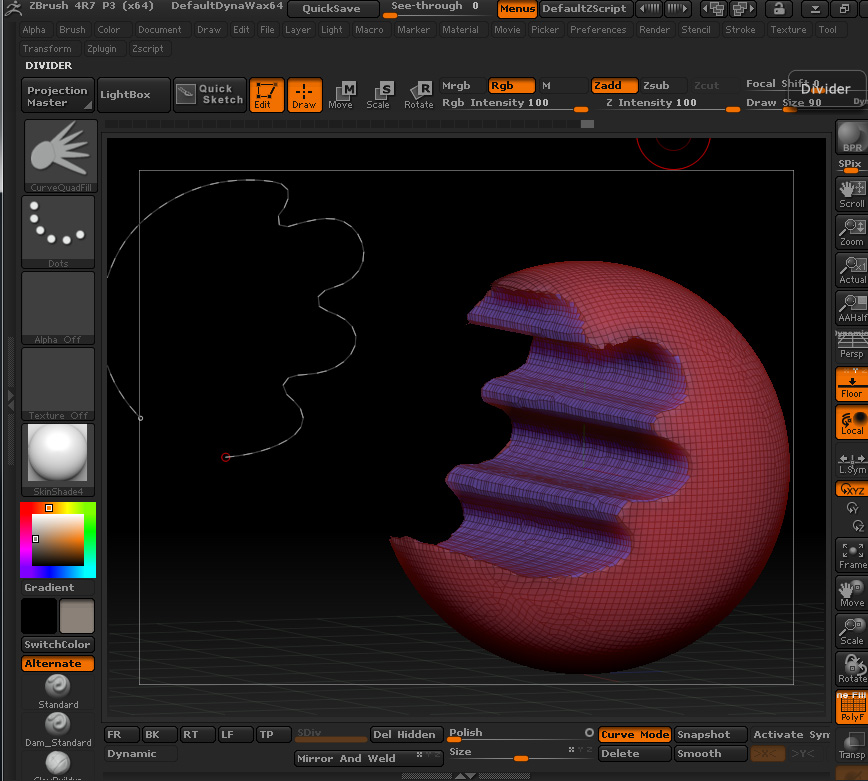Select the Move tool in top shelf
868x781 pixels.
click(x=340, y=95)
